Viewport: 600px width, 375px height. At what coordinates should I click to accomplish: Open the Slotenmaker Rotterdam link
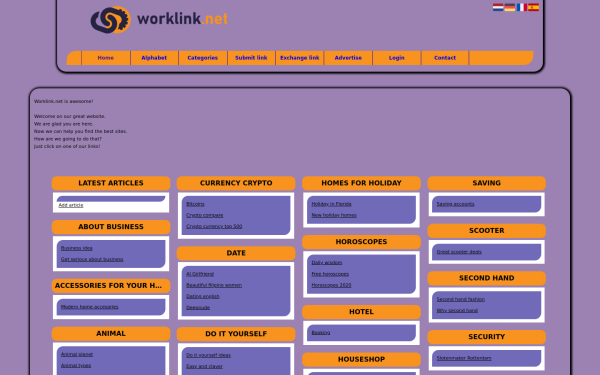tap(464, 359)
